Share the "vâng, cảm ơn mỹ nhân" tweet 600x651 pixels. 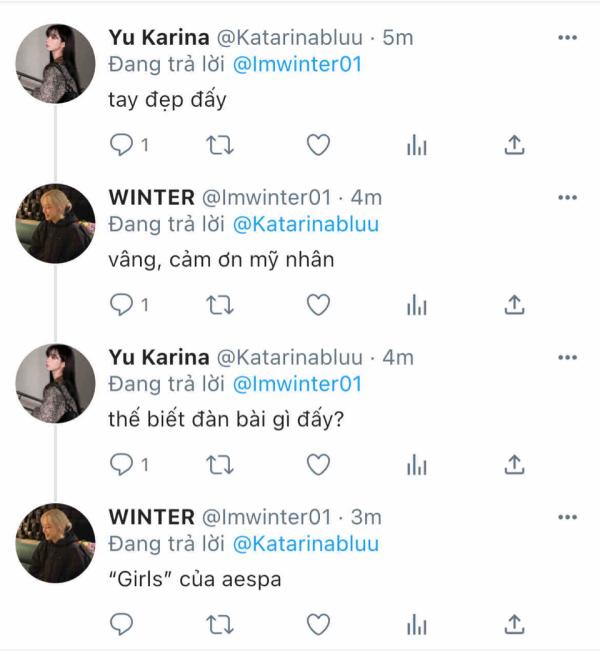click(x=514, y=304)
